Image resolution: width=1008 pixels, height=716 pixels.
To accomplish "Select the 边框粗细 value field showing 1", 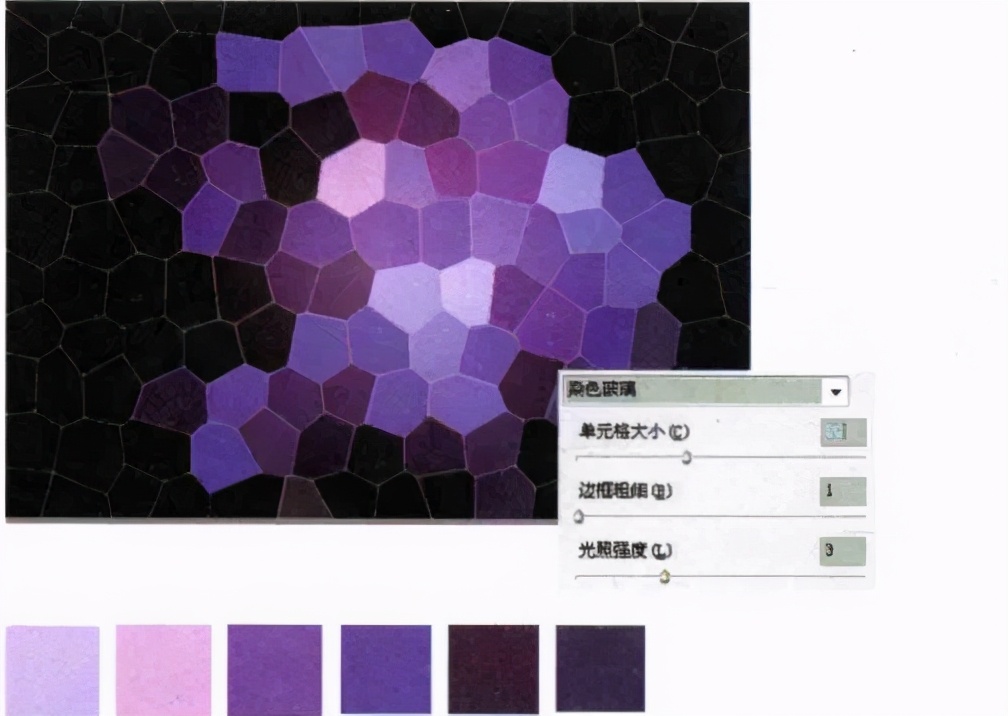I will coord(842,491).
